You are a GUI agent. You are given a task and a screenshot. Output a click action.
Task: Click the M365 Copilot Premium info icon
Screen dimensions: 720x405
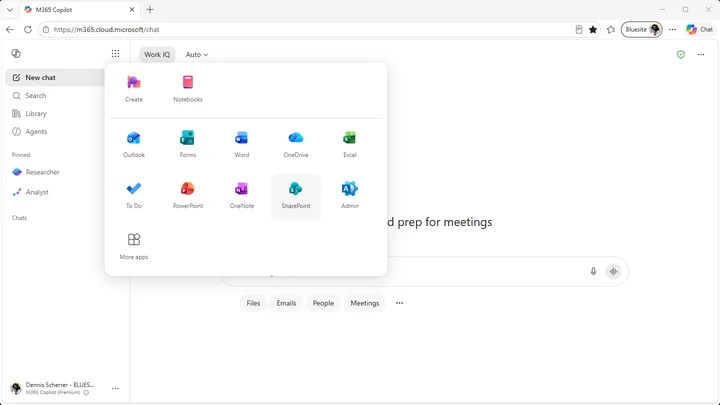tap(86, 393)
